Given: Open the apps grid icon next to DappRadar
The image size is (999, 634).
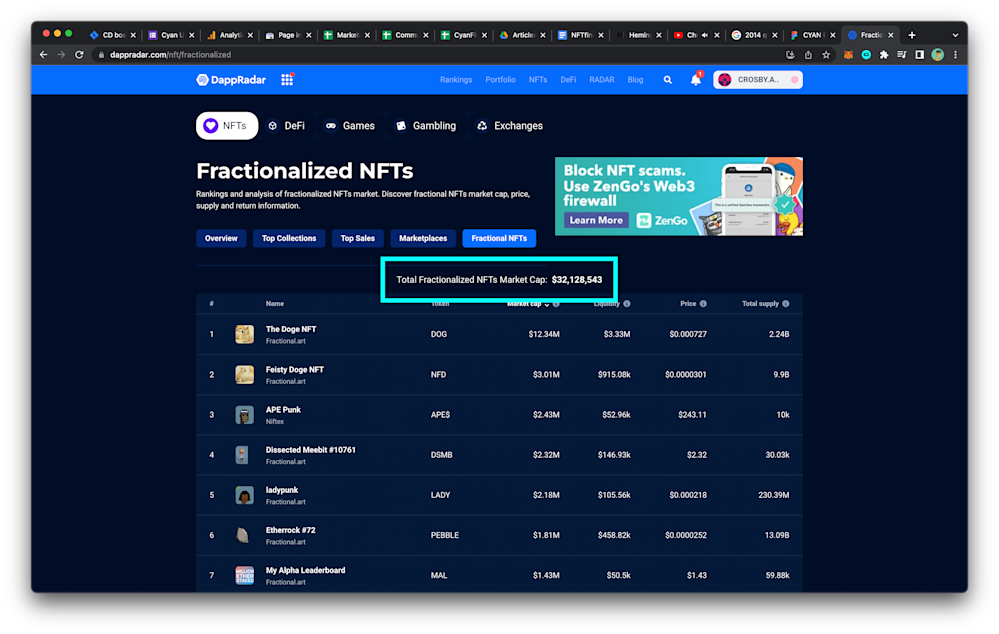Looking at the screenshot, I should click(x=287, y=80).
